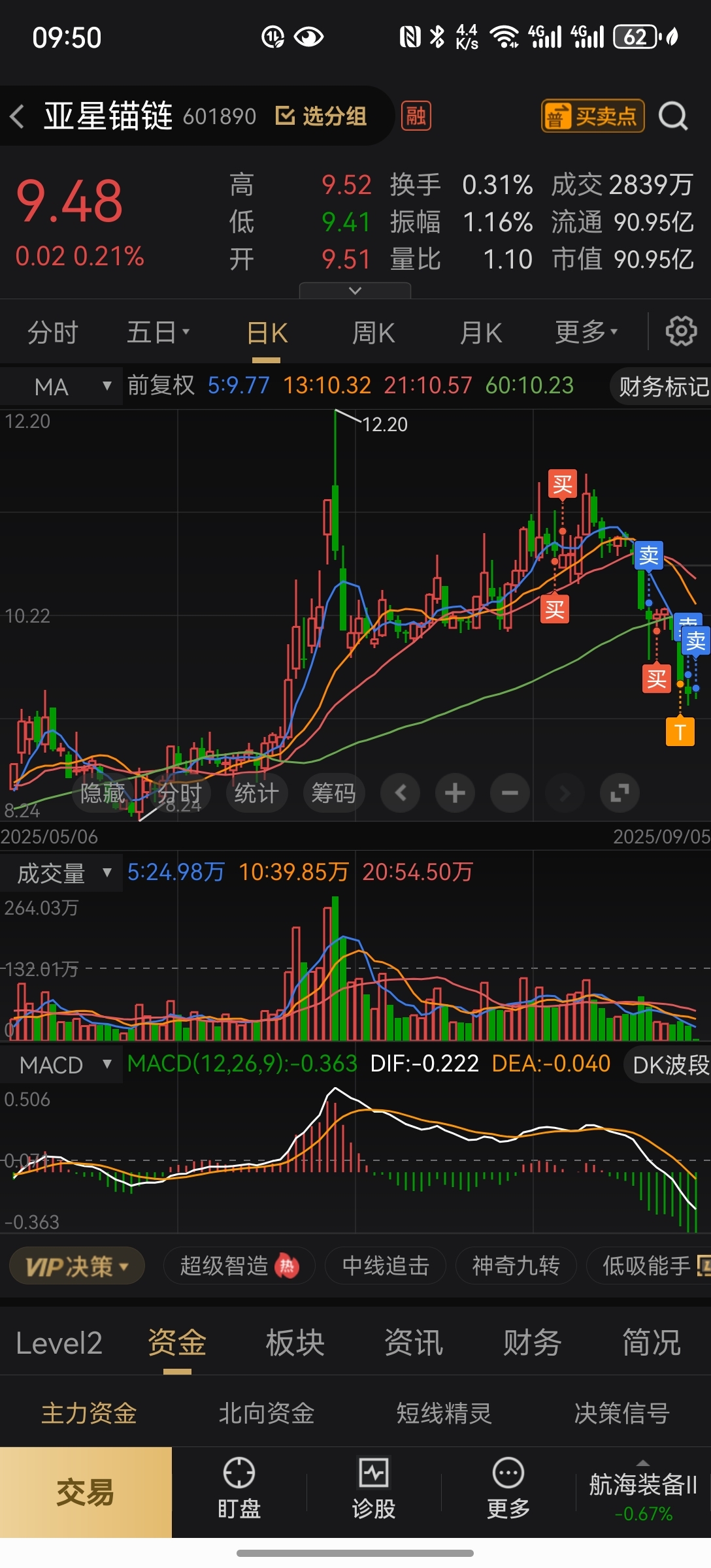Select the 中线追击 indicator chip
The width and height of the screenshot is (711, 1568).
(386, 1266)
